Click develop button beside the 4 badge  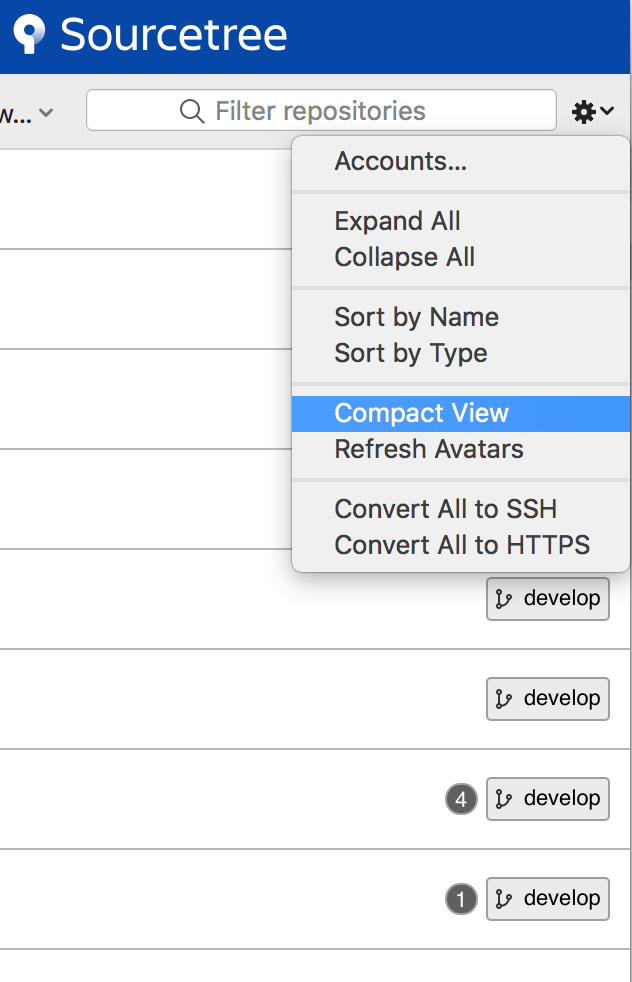click(x=548, y=799)
